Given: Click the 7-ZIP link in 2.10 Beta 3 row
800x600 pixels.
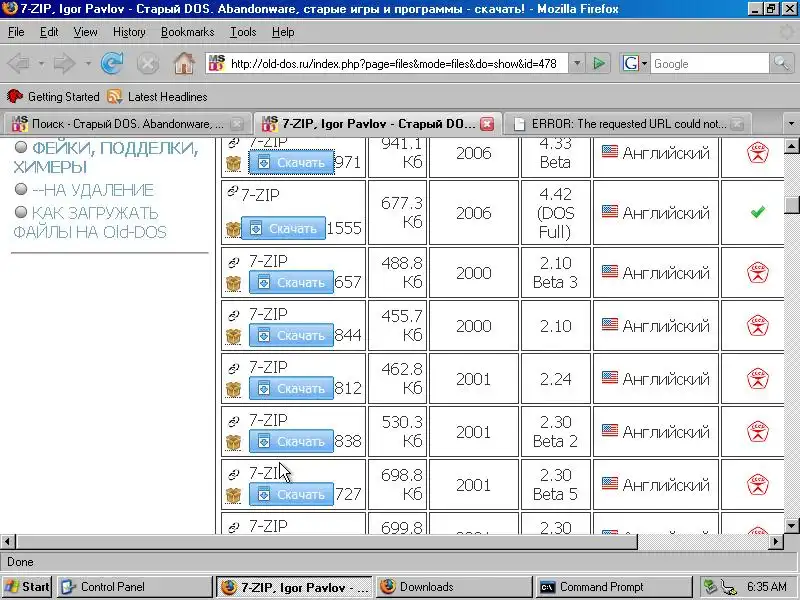Looking at the screenshot, I should coord(268,261).
